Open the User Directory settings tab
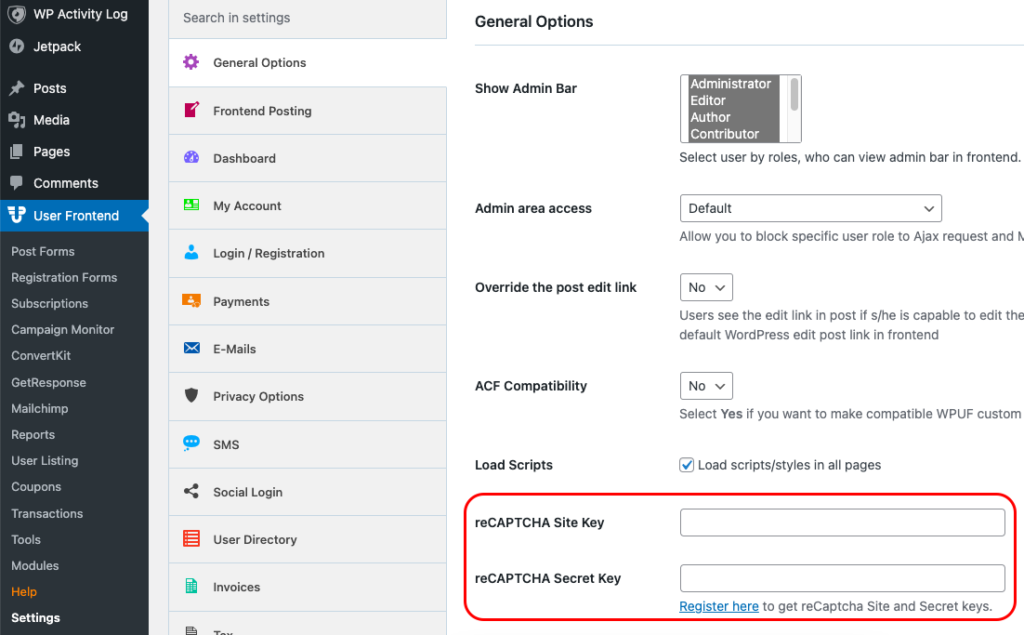The width and height of the screenshot is (1024, 635). 308,540
